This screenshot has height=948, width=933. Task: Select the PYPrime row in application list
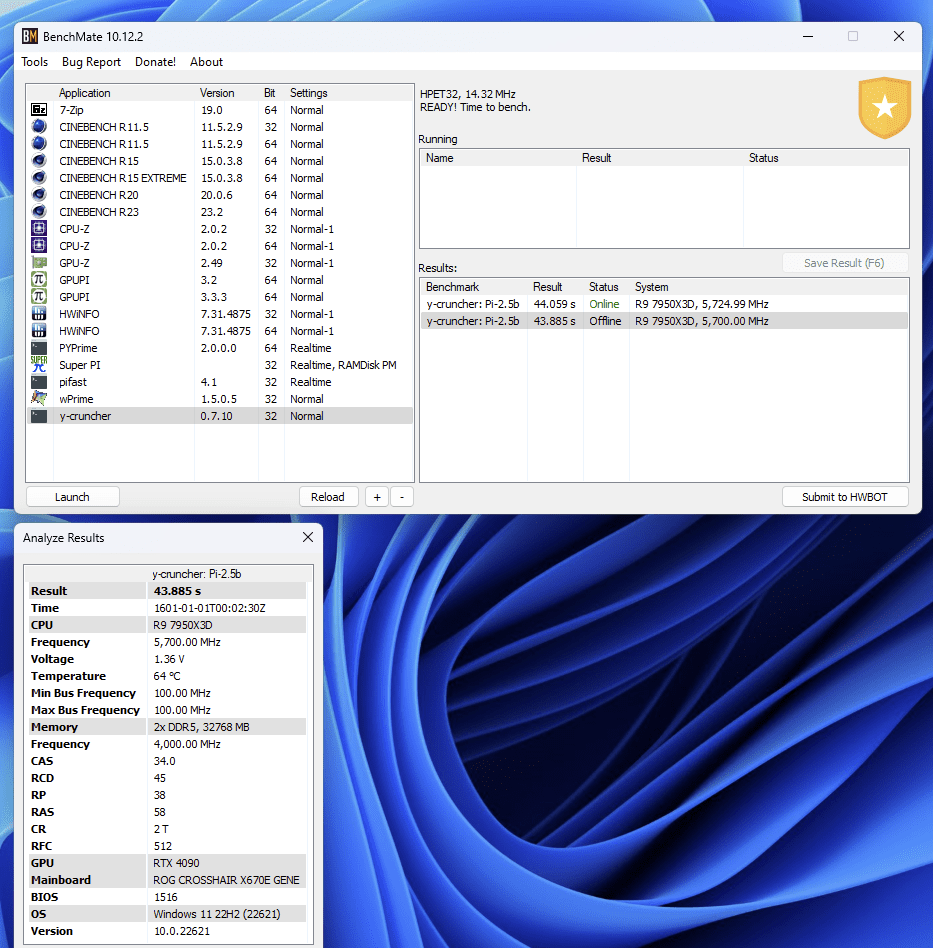click(x=220, y=348)
